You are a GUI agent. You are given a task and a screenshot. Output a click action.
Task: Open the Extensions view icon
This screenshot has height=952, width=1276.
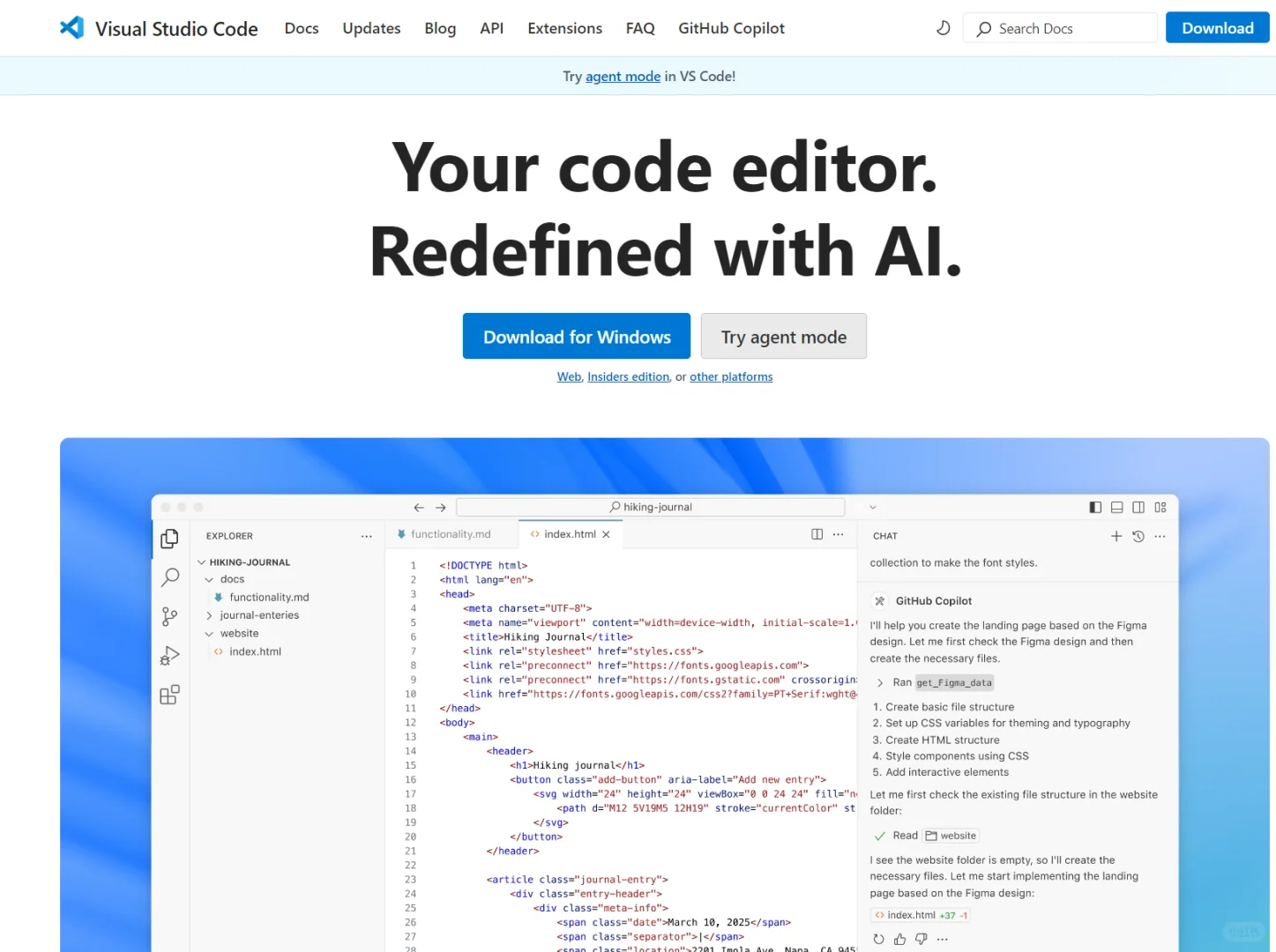click(169, 694)
